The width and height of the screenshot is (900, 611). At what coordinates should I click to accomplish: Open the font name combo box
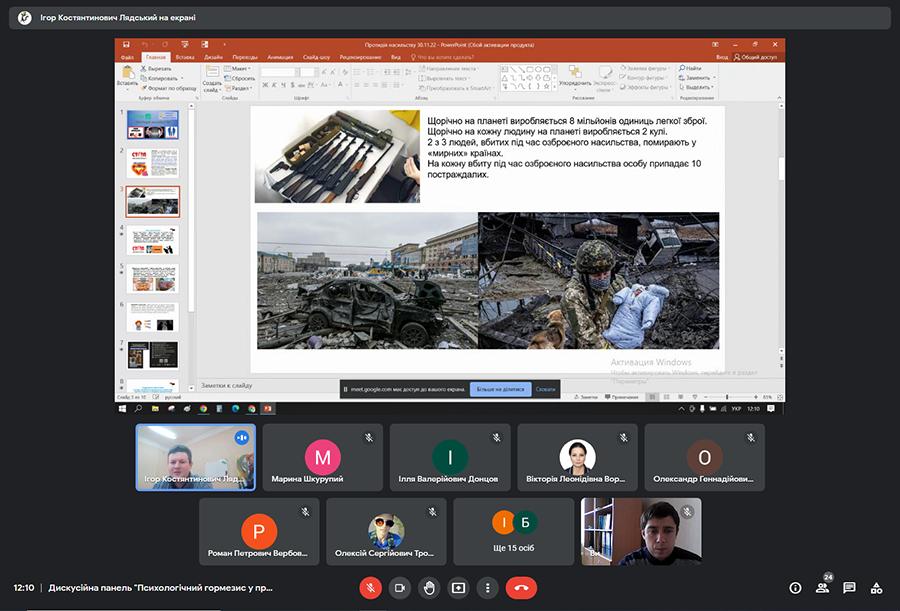(x=280, y=72)
